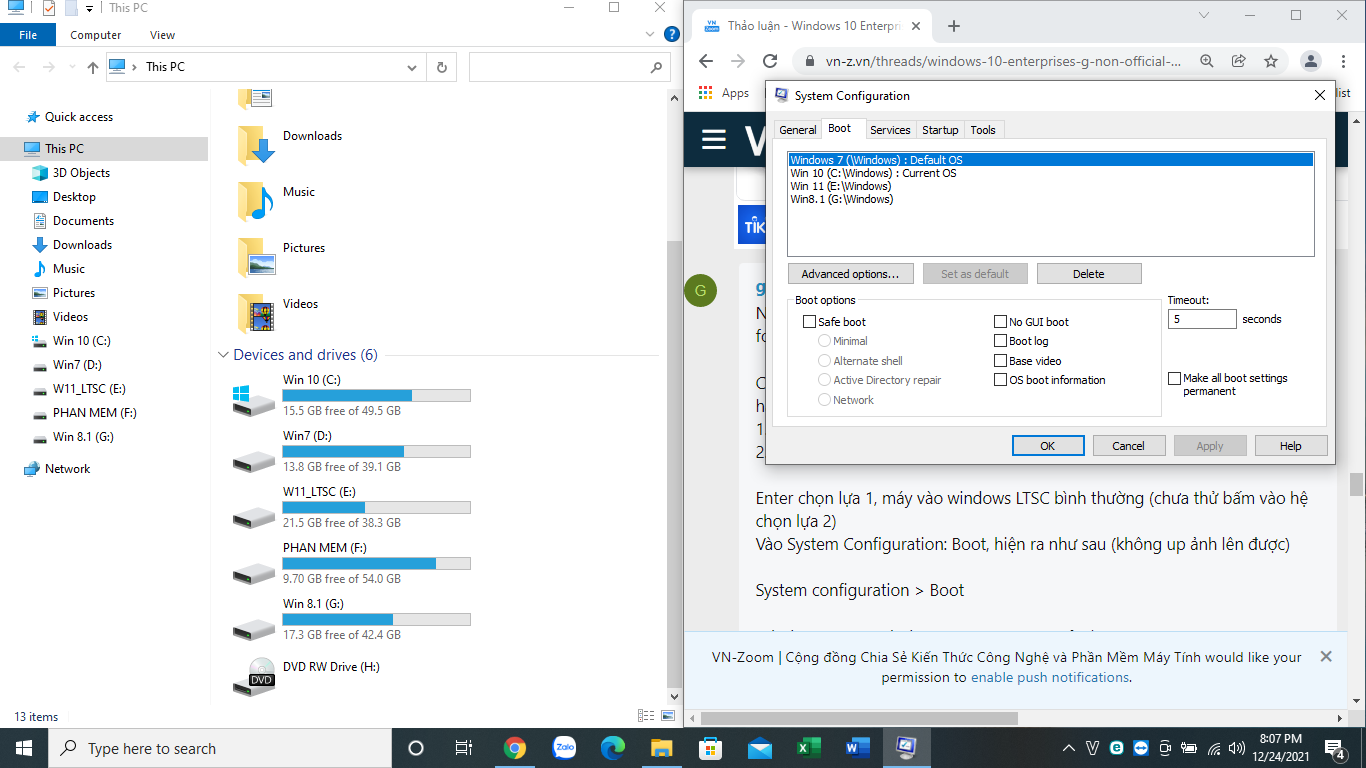Open Word from the taskbar
Viewport: 1366px width, 768px height.
tap(858, 748)
